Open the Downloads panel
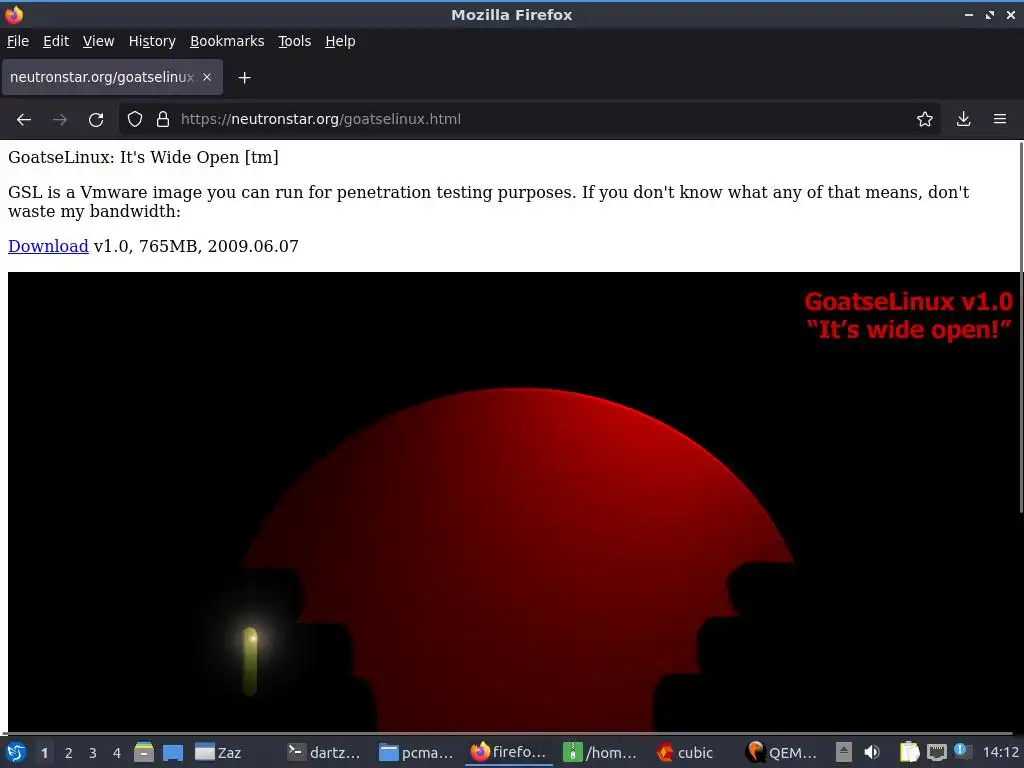 coord(963,120)
